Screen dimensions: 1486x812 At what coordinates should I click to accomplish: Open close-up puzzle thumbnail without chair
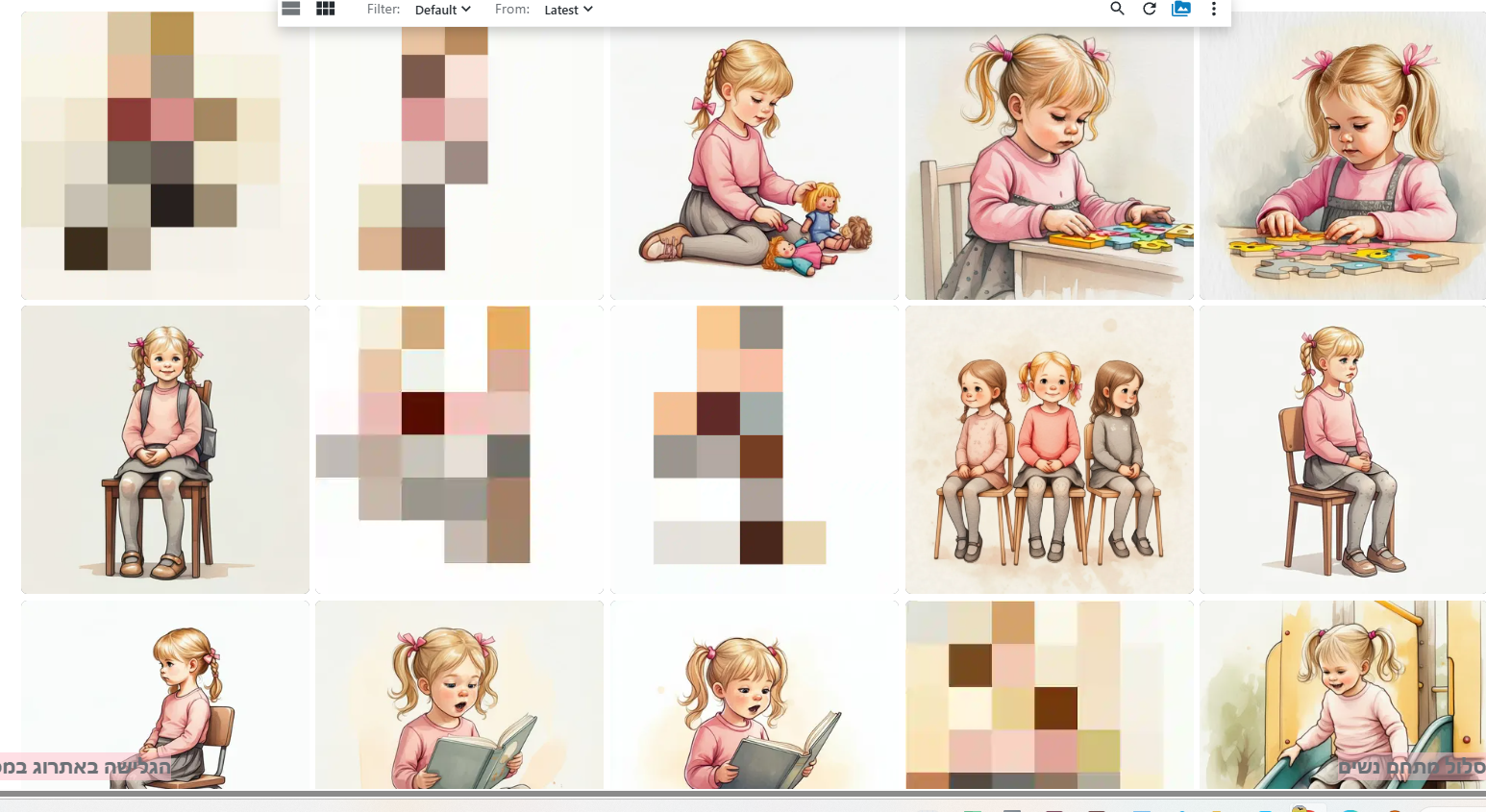[x=1343, y=156]
